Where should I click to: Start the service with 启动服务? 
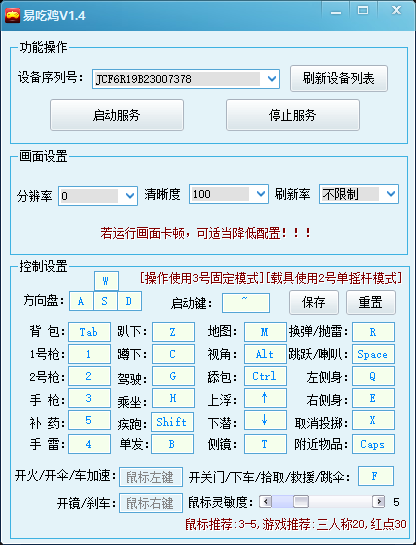tap(117, 115)
